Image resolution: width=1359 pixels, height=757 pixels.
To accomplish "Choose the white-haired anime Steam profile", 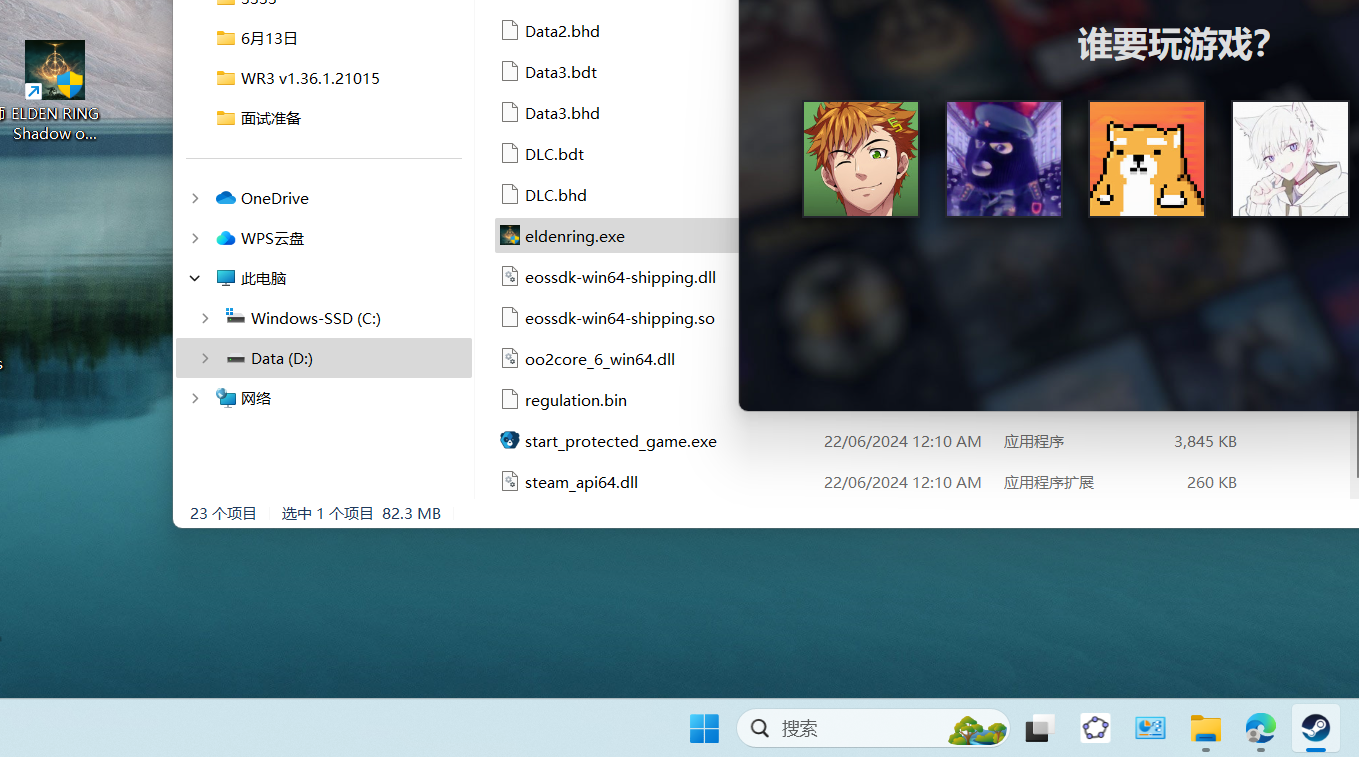I will pos(1289,159).
